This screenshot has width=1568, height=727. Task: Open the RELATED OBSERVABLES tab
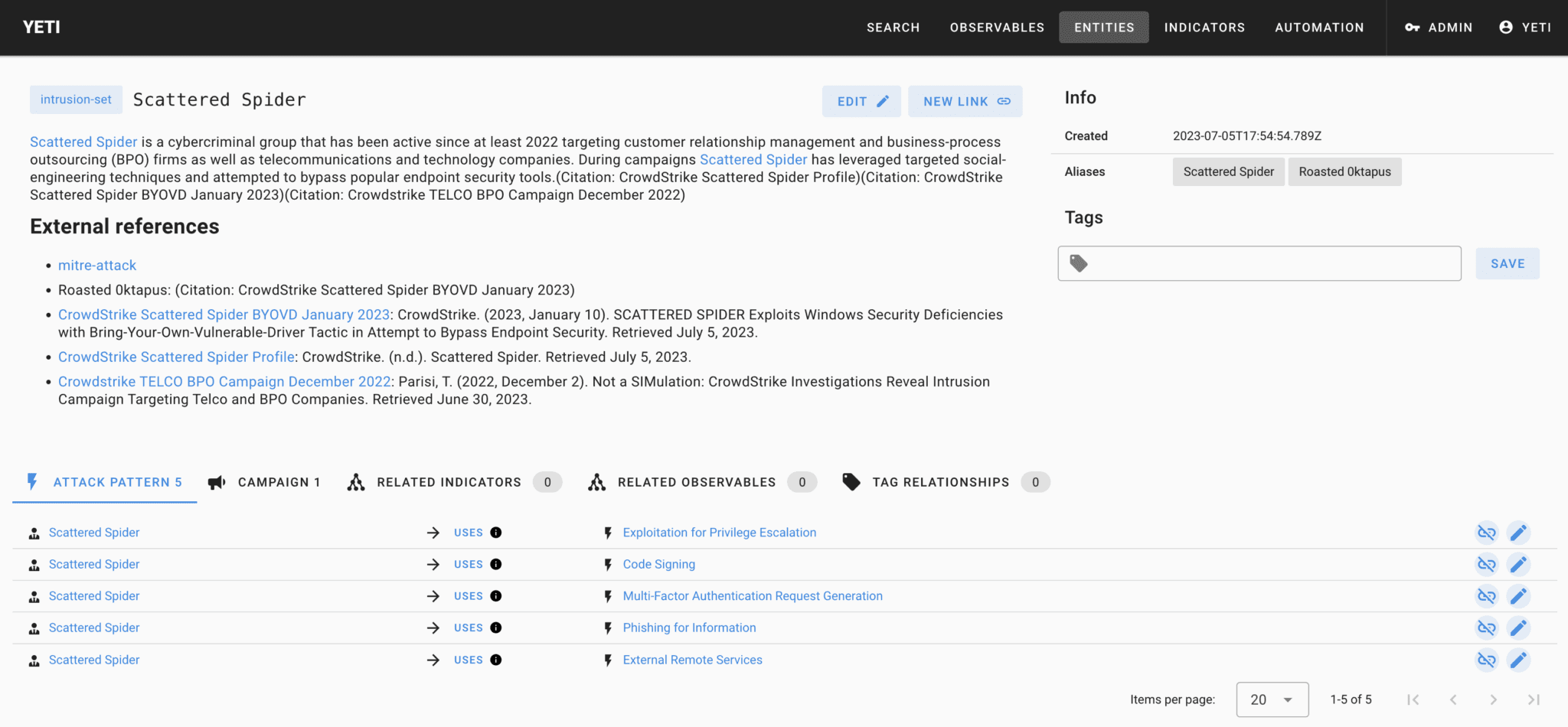click(696, 481)
